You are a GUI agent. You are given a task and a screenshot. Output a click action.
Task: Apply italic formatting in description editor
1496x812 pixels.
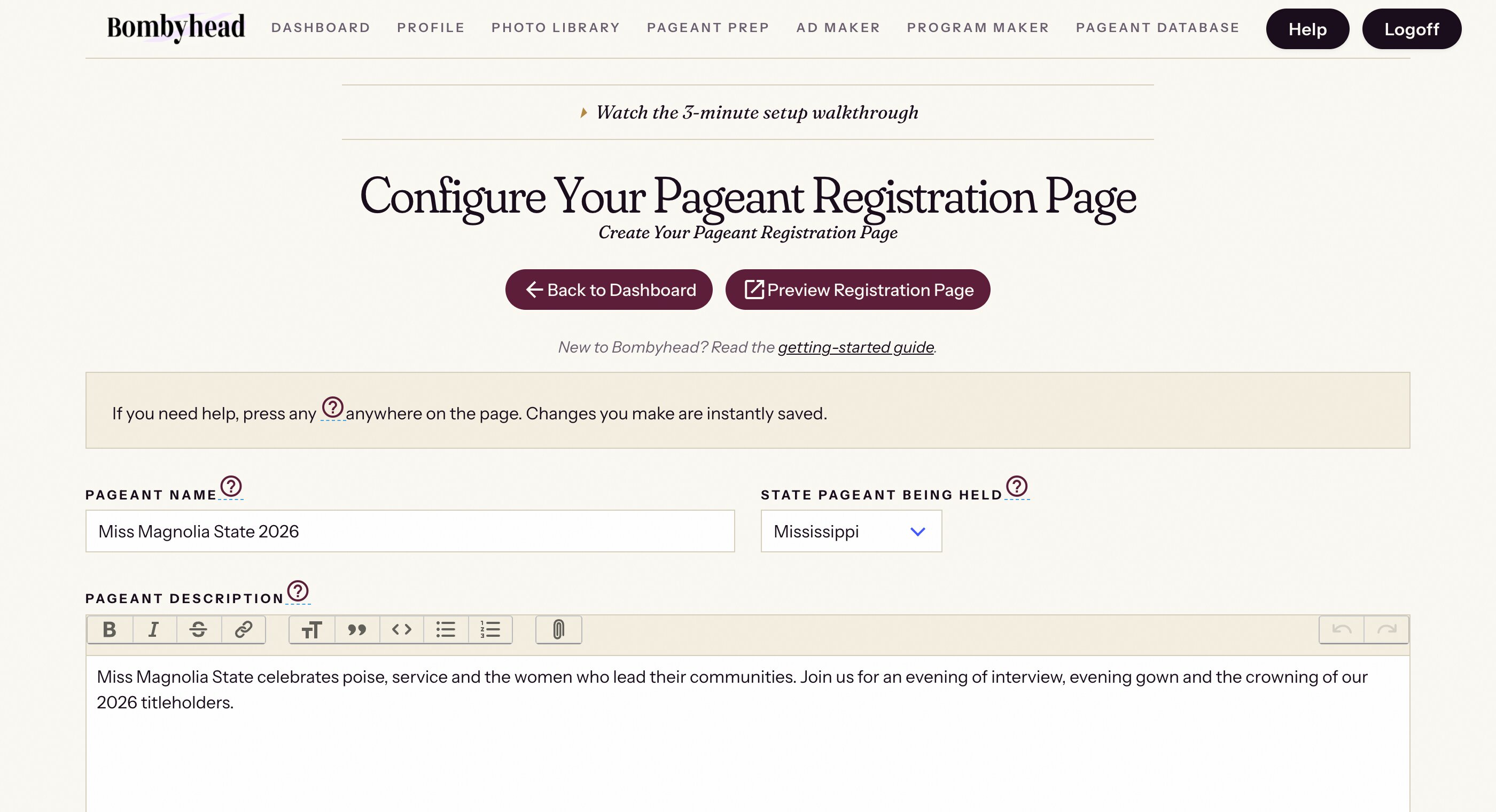(154, 630)
